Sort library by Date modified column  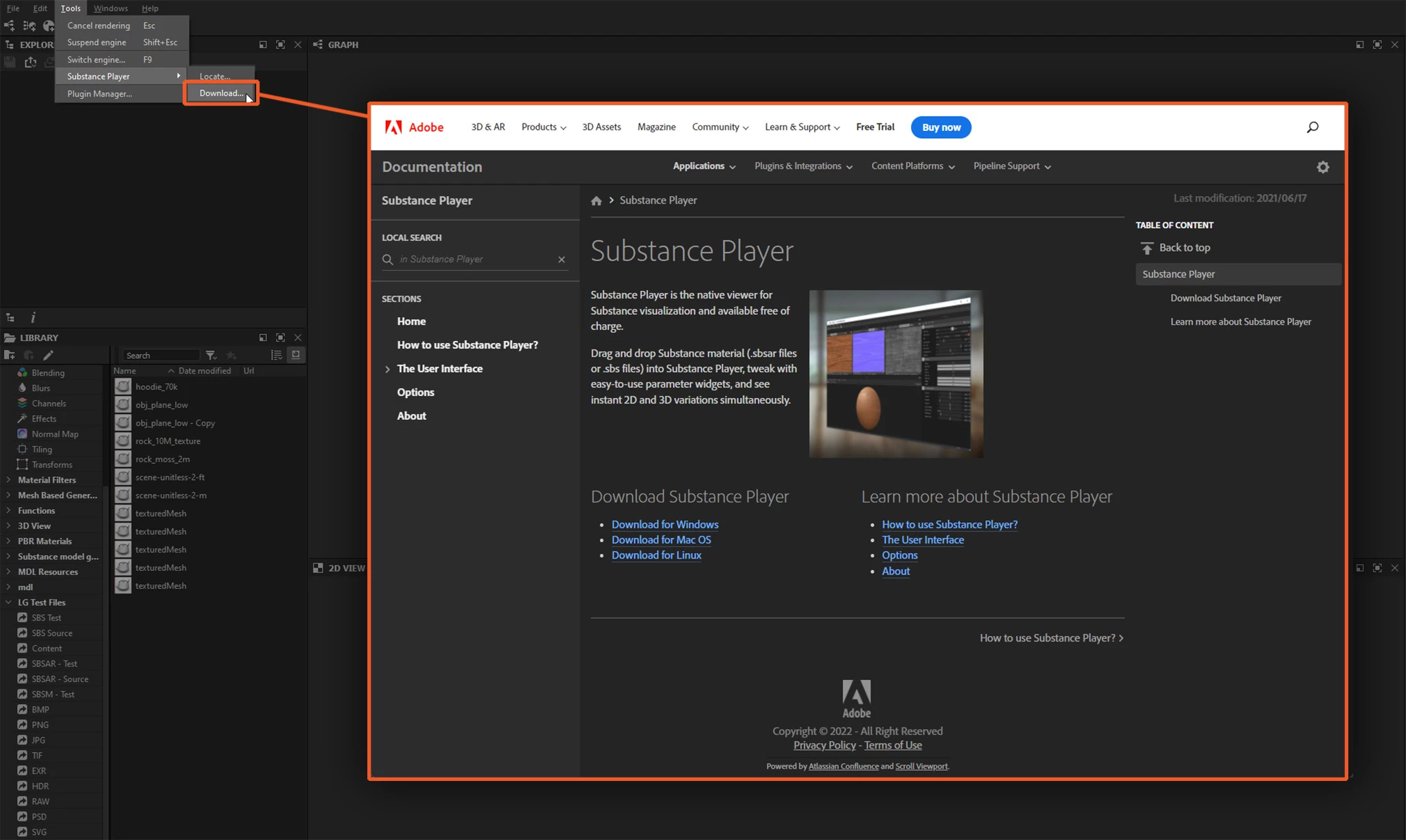click(x=204, y=371)
